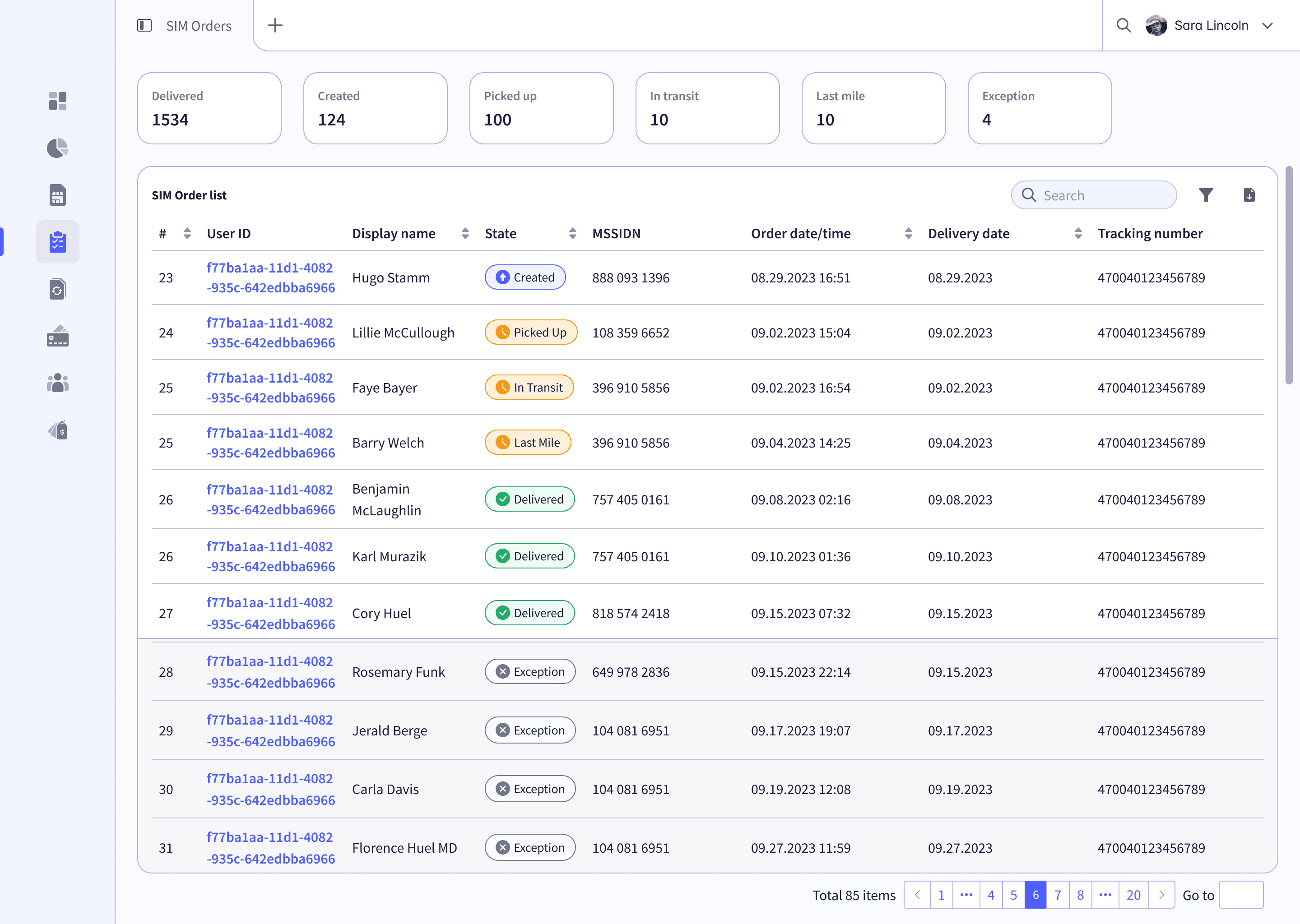Click the Last Mile badge for Barry Welch
The width and height of the screenshot is (1300, 924).
(x=528, y=443)
